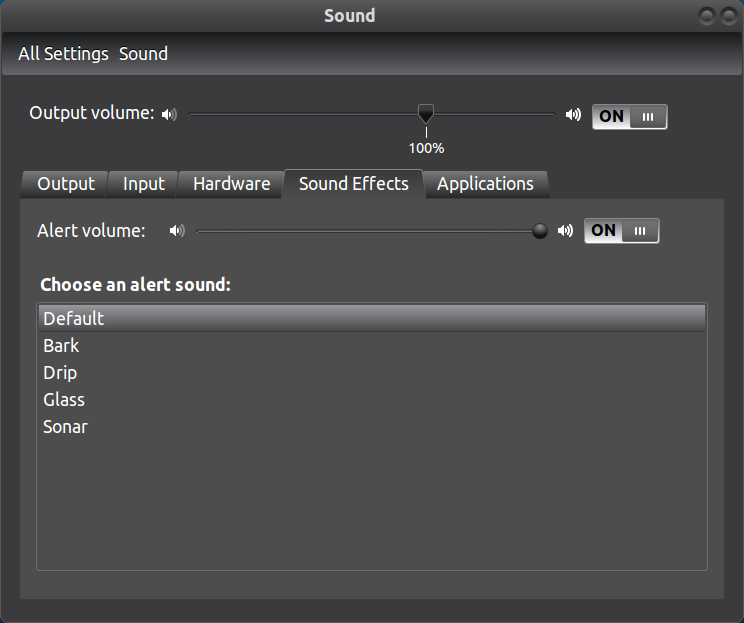The width and height of the screenshot is (744, 623).
Task: Click the loud speaker icon after Alert volume slider
Action: tap(566, 231)
